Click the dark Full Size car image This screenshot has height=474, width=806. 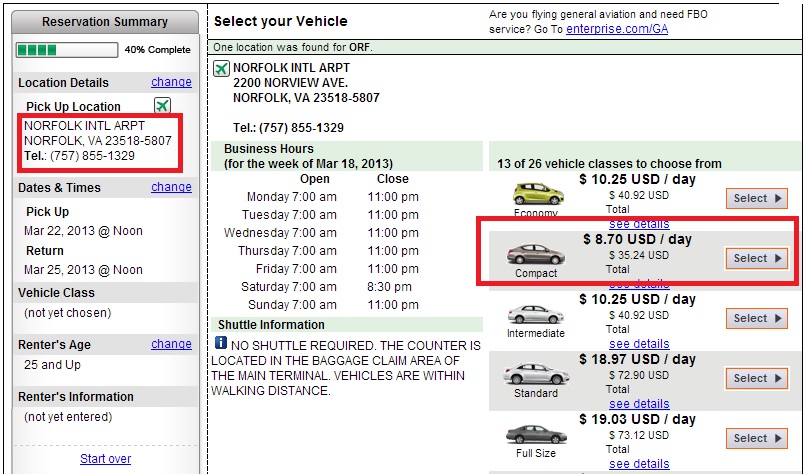click(536, 434)
